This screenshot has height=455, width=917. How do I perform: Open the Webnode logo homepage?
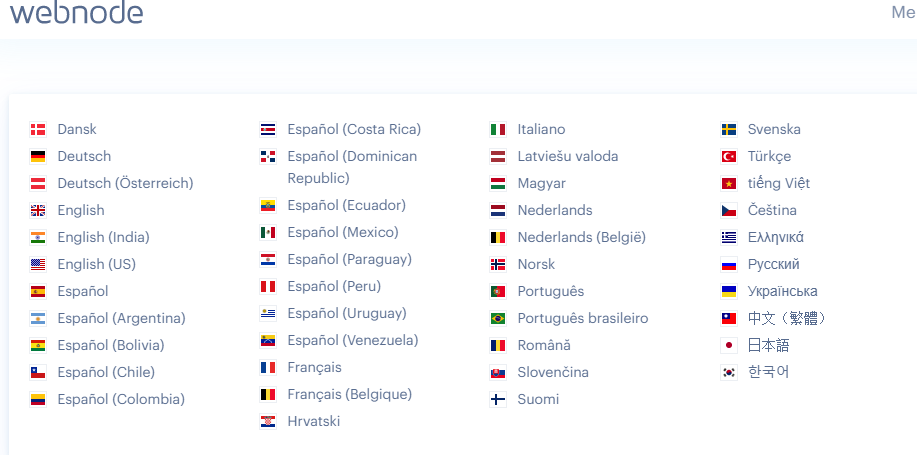(77, 12)
